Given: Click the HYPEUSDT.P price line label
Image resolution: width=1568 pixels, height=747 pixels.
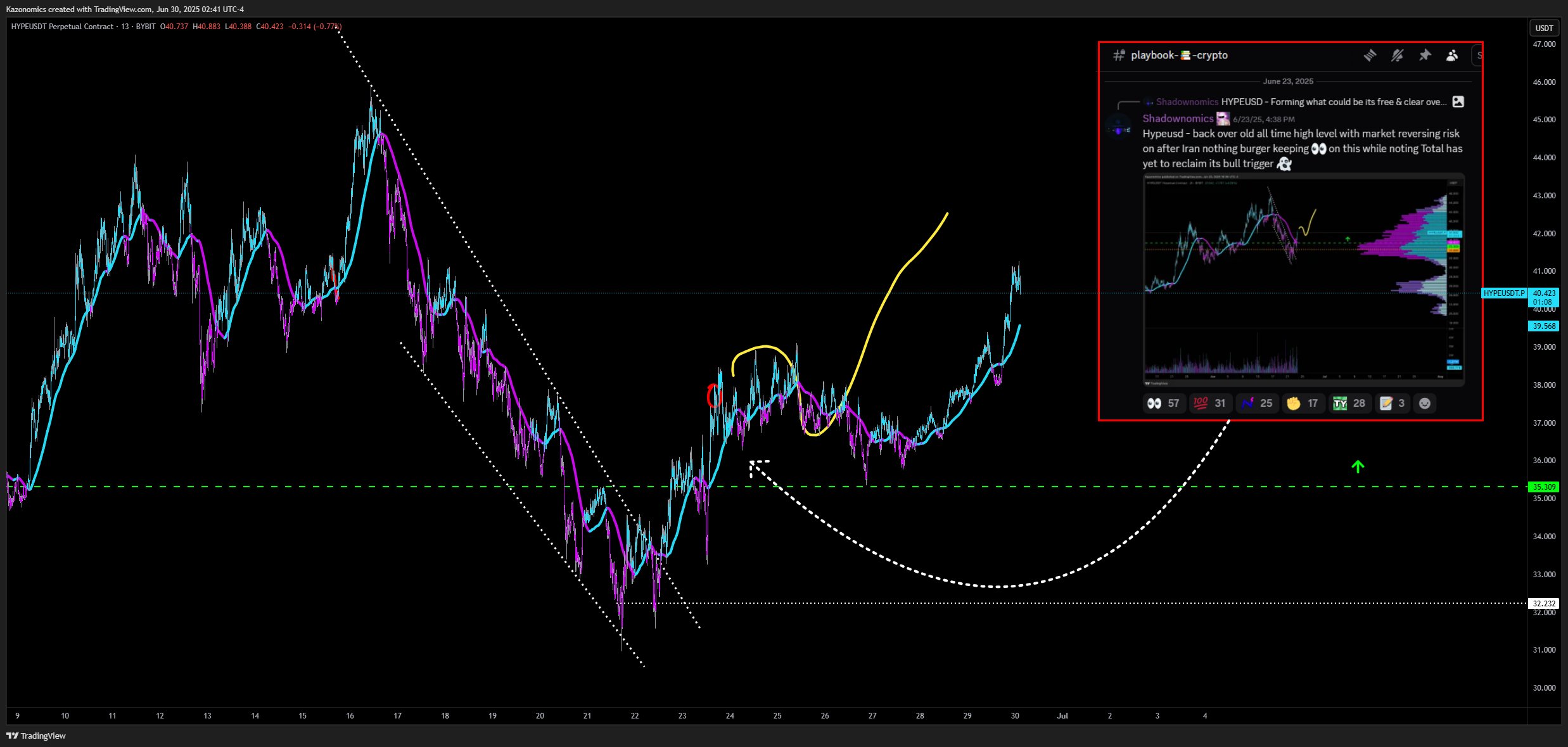Looking at the screenshot, I should pyautogui.click(x=1503, y=293).
